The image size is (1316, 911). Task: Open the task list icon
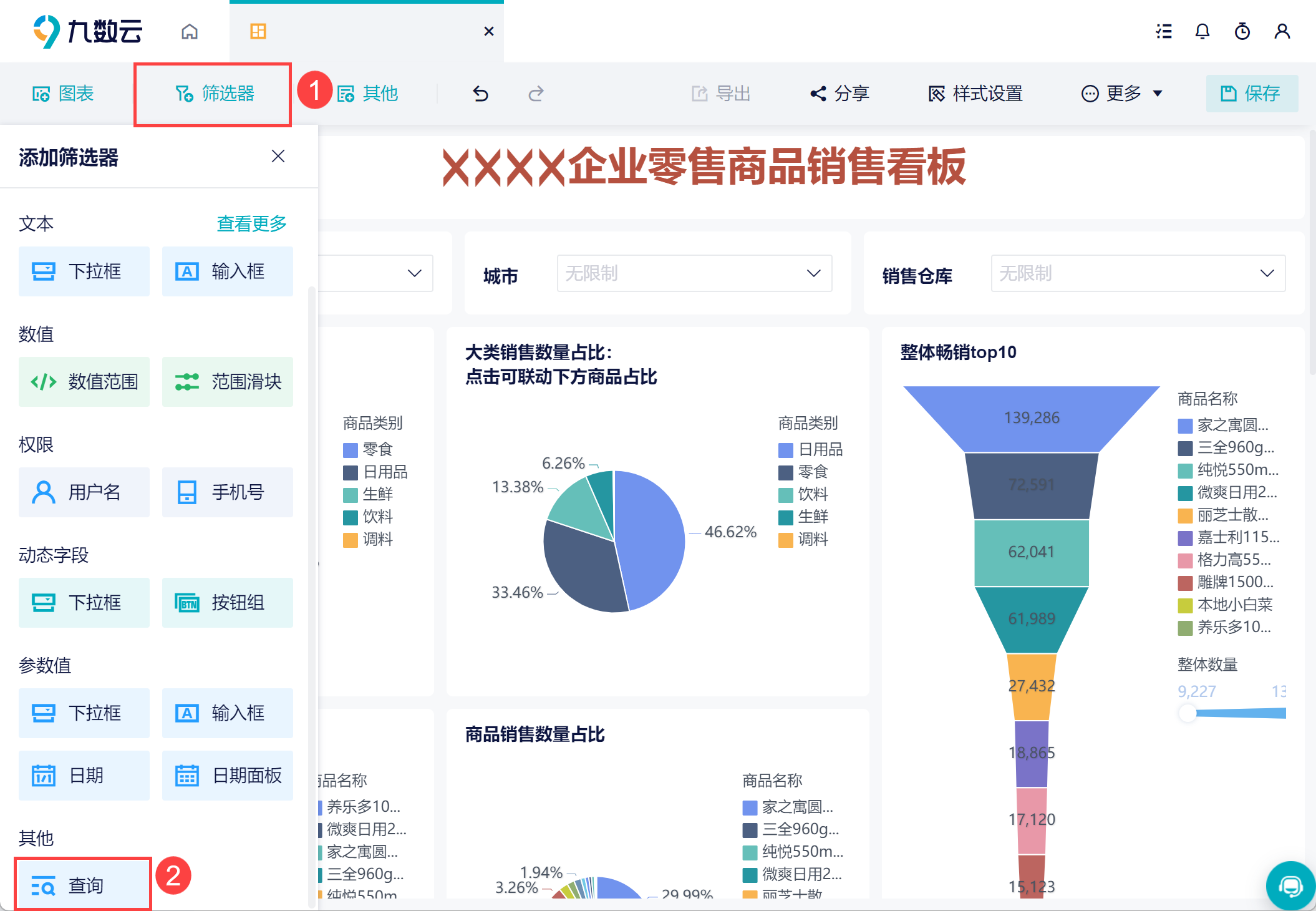click(x=1163, y=31)
